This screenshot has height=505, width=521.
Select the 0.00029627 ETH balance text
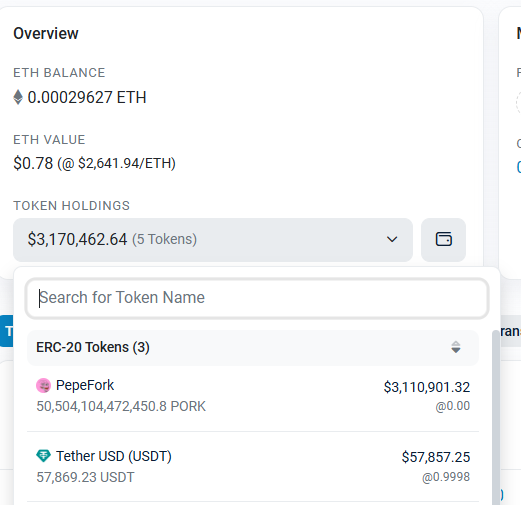pyautogui.click(x=87, y=98)
